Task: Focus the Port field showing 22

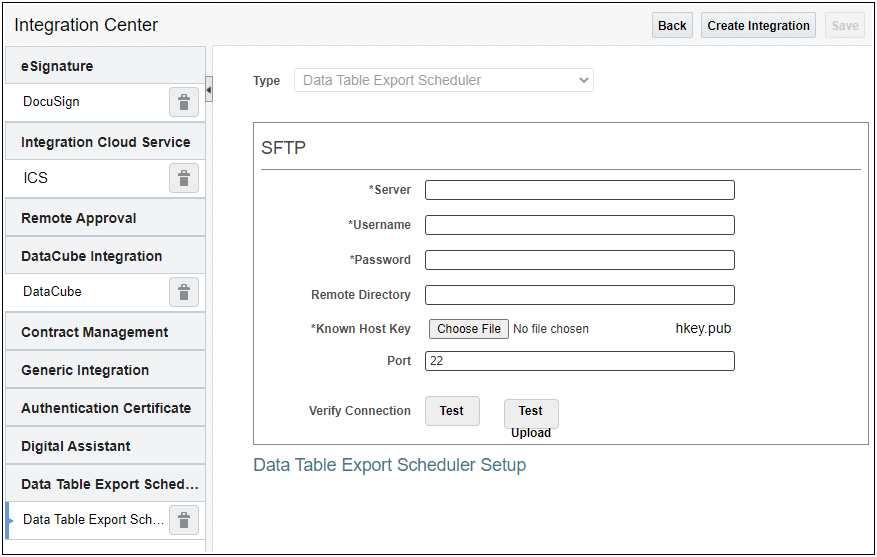Action: point(579,361)
